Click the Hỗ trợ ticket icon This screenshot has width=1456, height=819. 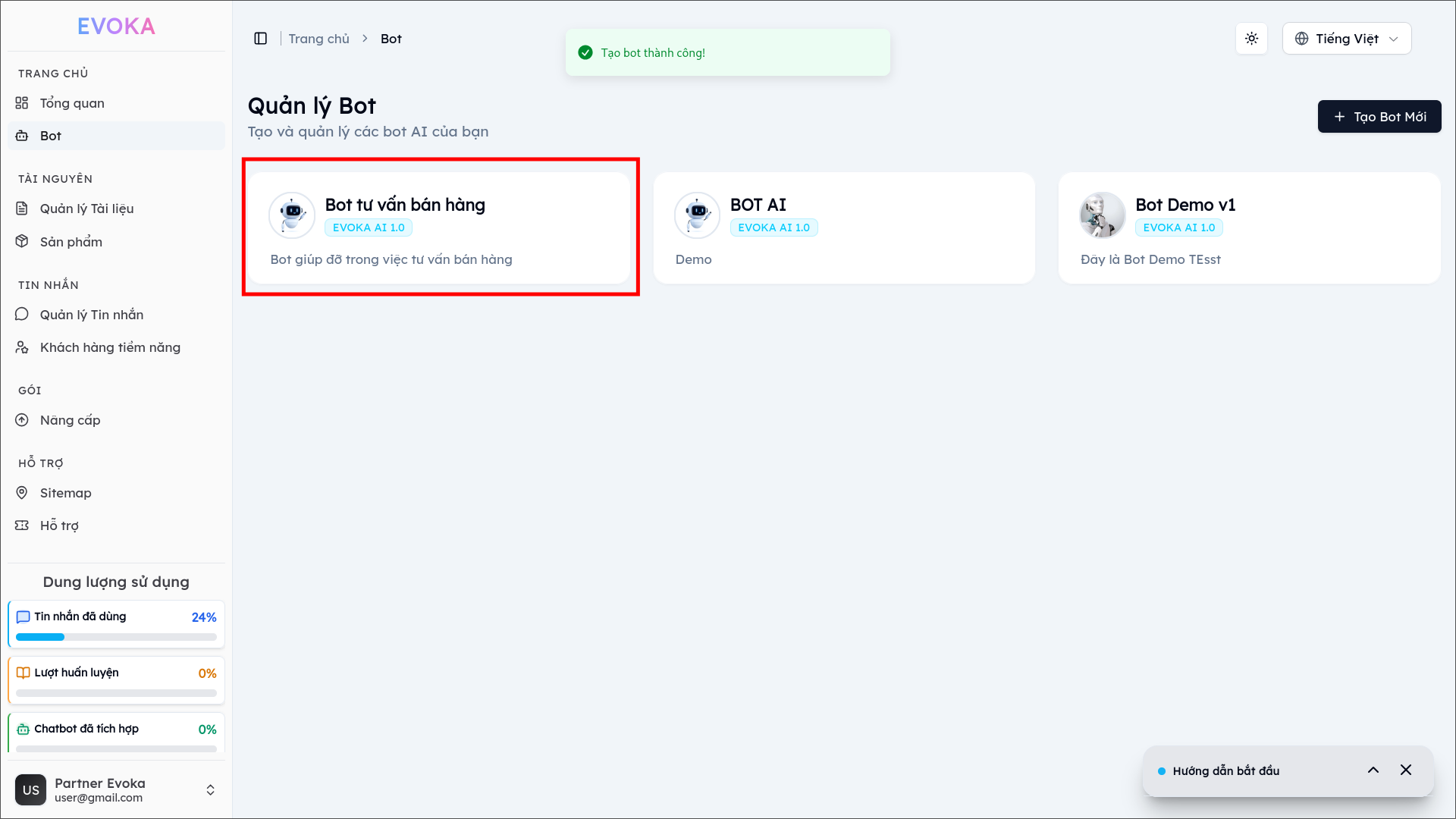22,526
